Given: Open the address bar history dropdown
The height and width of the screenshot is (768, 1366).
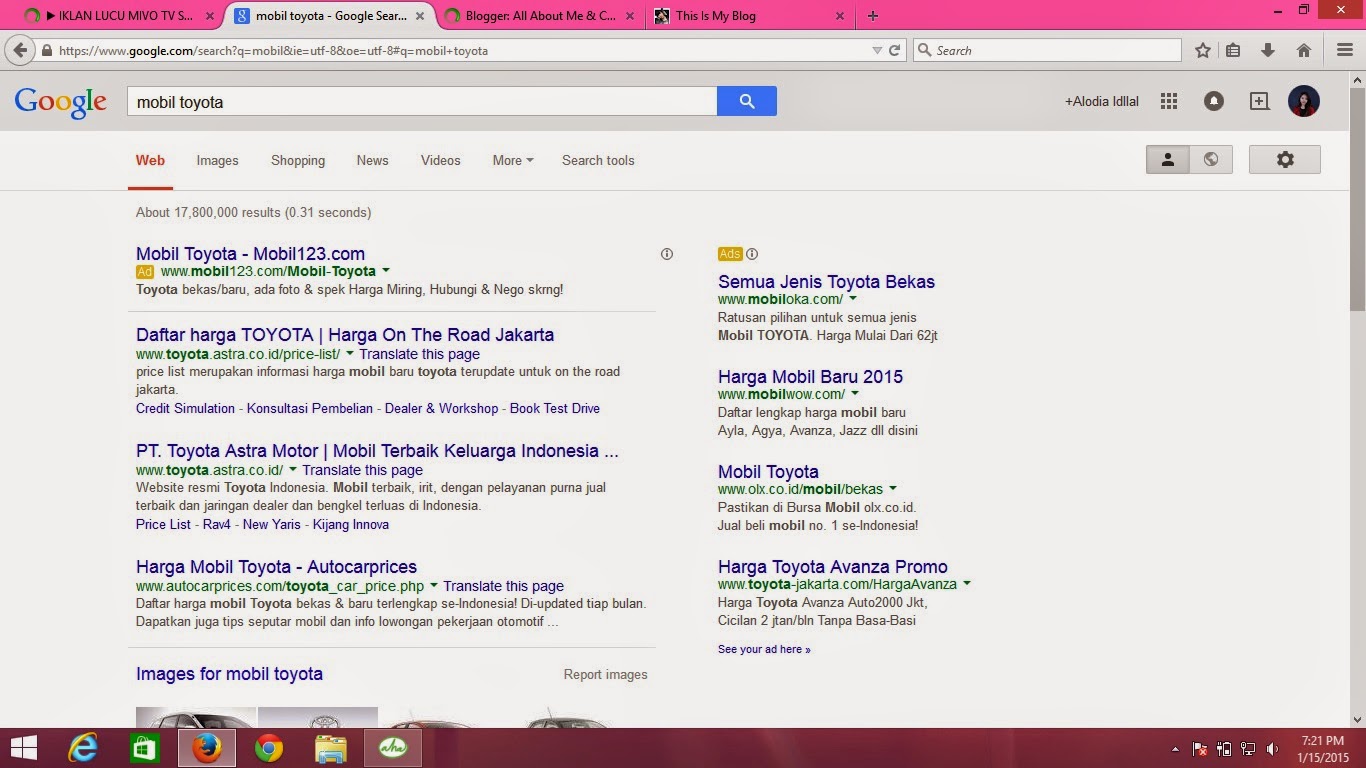Looking at the screenshot, I should click(877, 50).
